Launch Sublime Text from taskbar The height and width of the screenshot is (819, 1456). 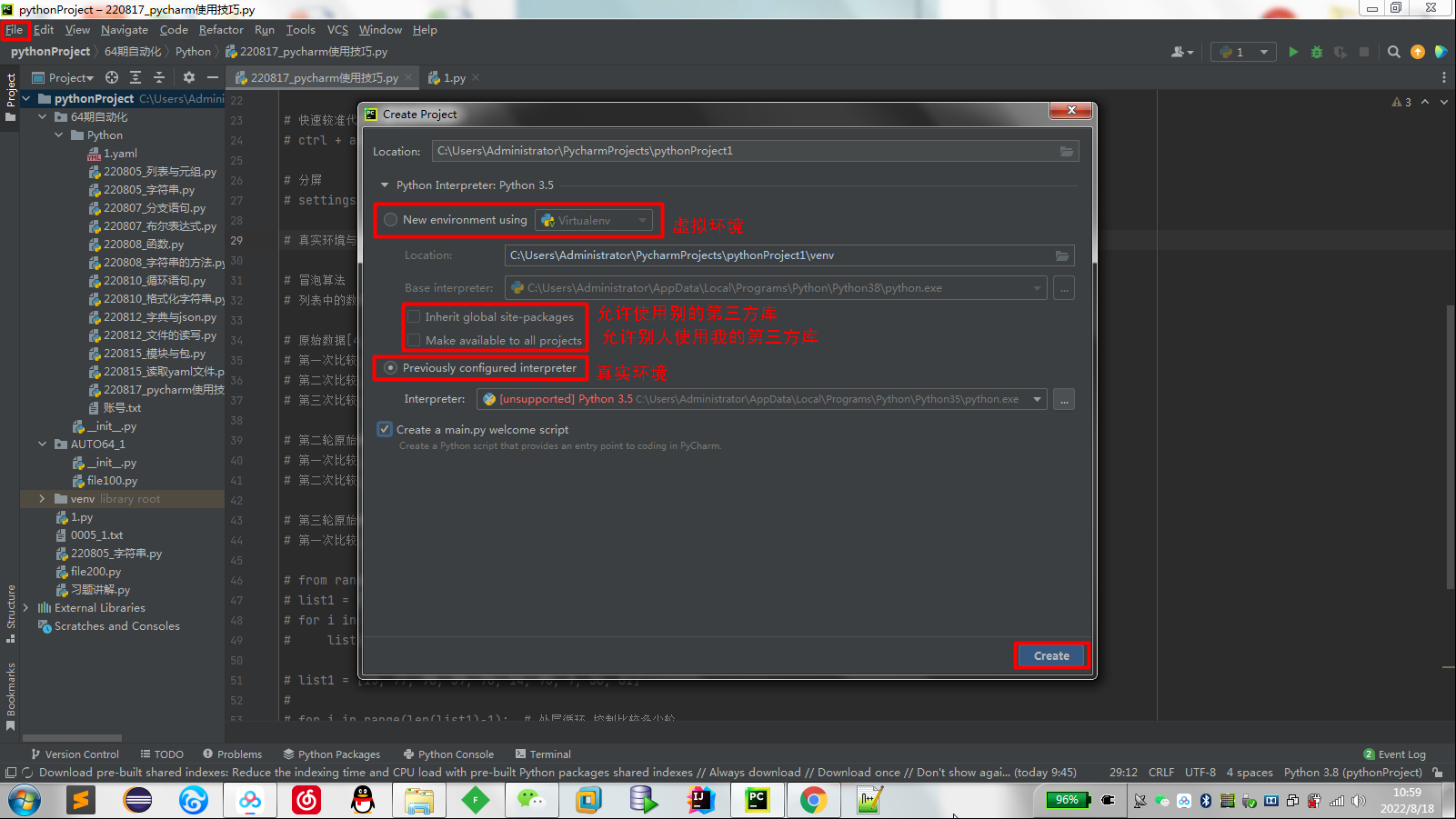(x=81, y=800)
